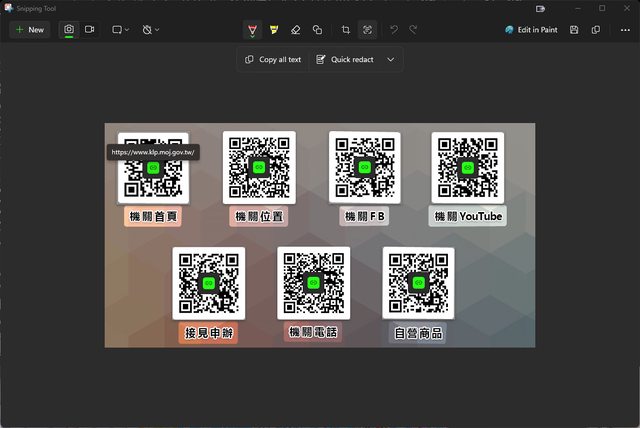Pick the eraser tool
This screenshot has height=428, width=640.
295,30
